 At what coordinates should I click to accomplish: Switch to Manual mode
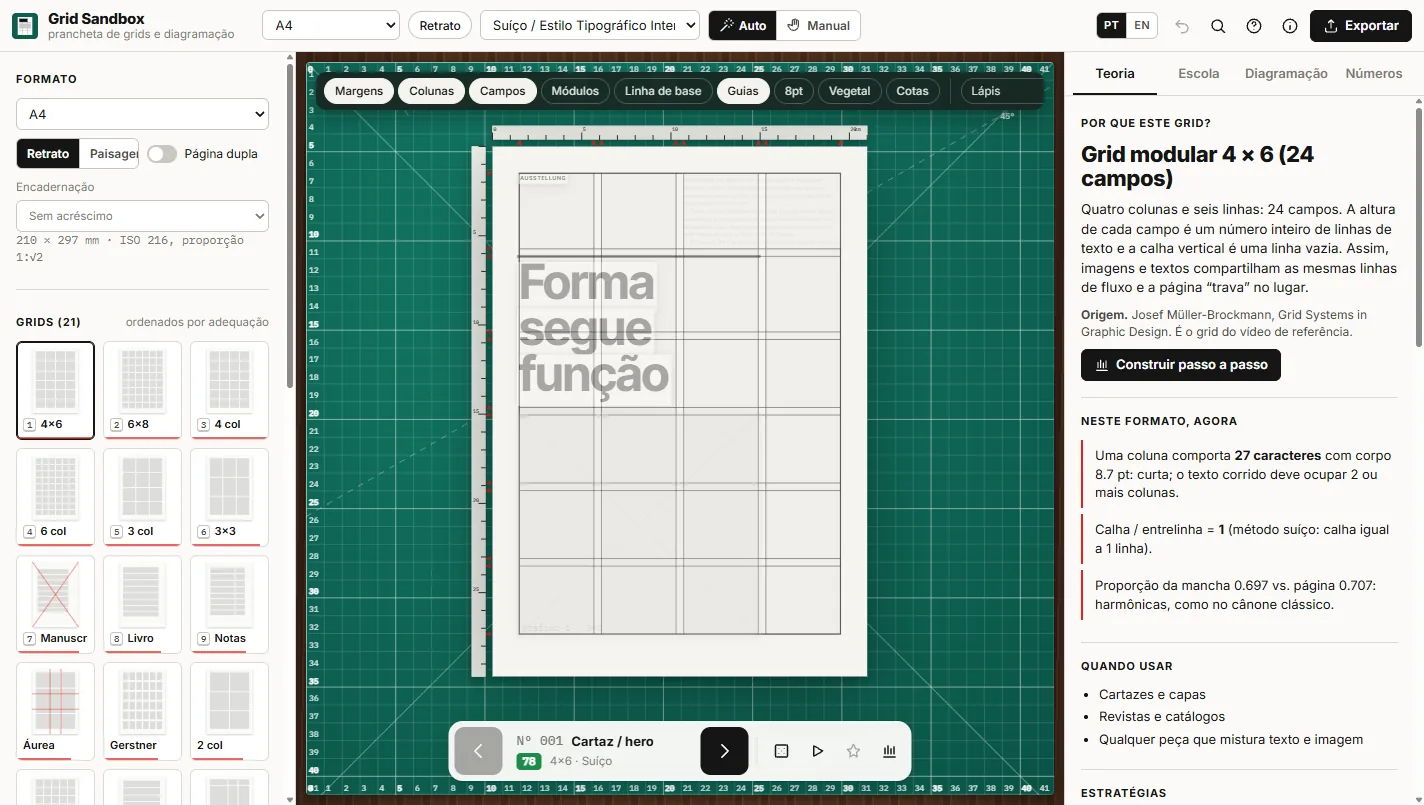pos(817,26)
